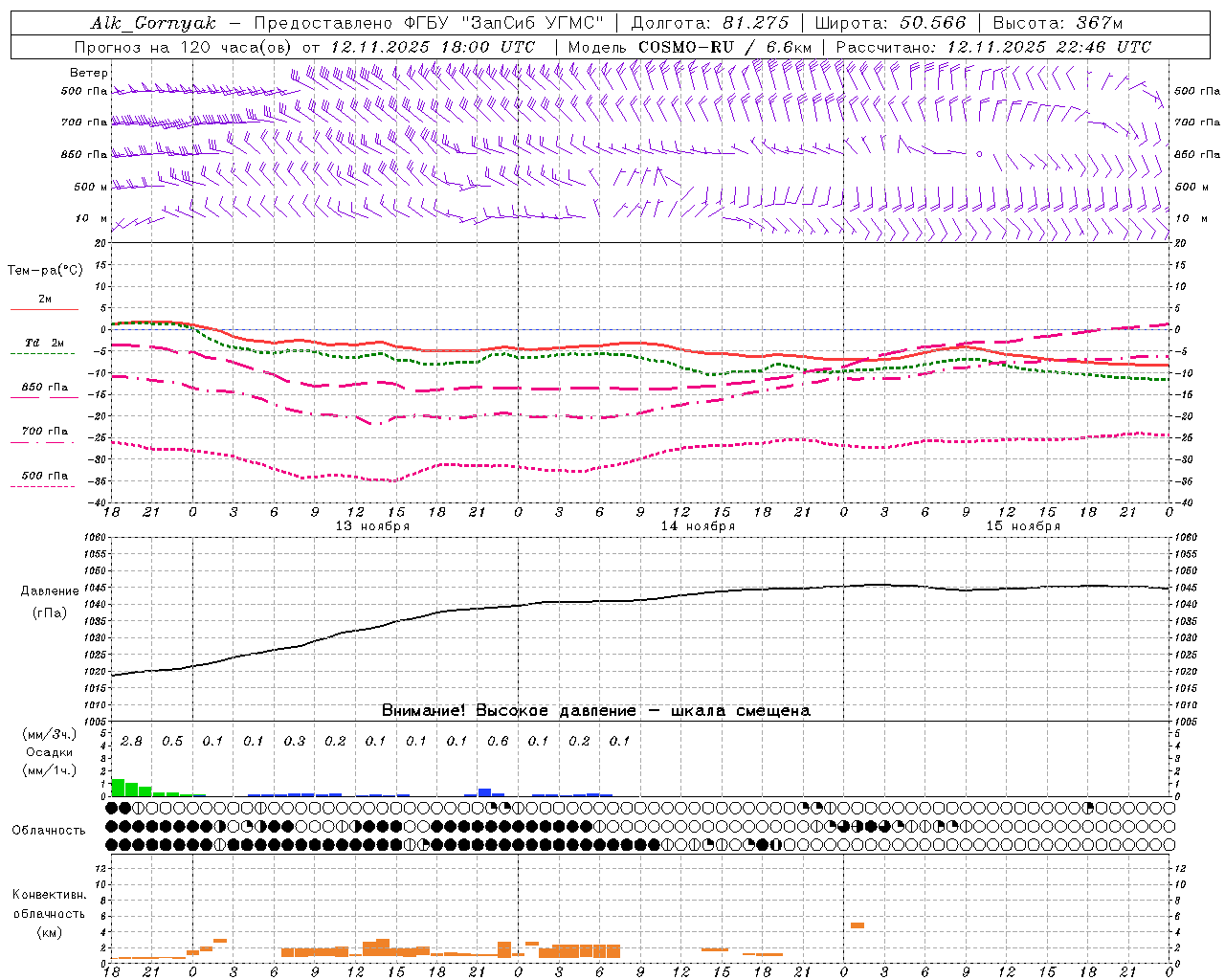
Task: Click the Td 2м dew point legend entry
Action: [44, 343]
